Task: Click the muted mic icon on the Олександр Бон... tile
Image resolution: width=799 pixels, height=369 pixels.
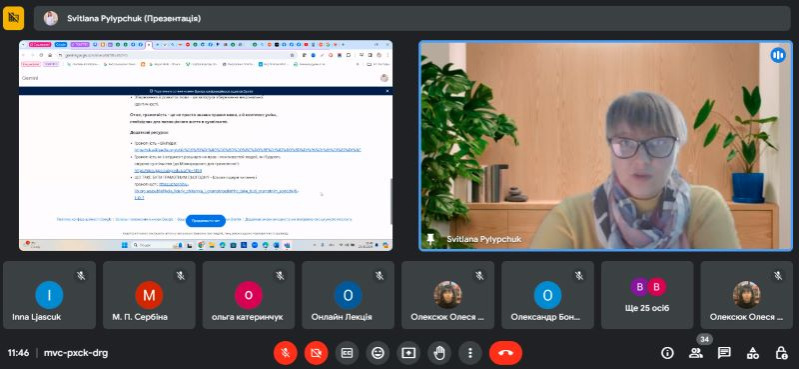Action: [579, 276]
